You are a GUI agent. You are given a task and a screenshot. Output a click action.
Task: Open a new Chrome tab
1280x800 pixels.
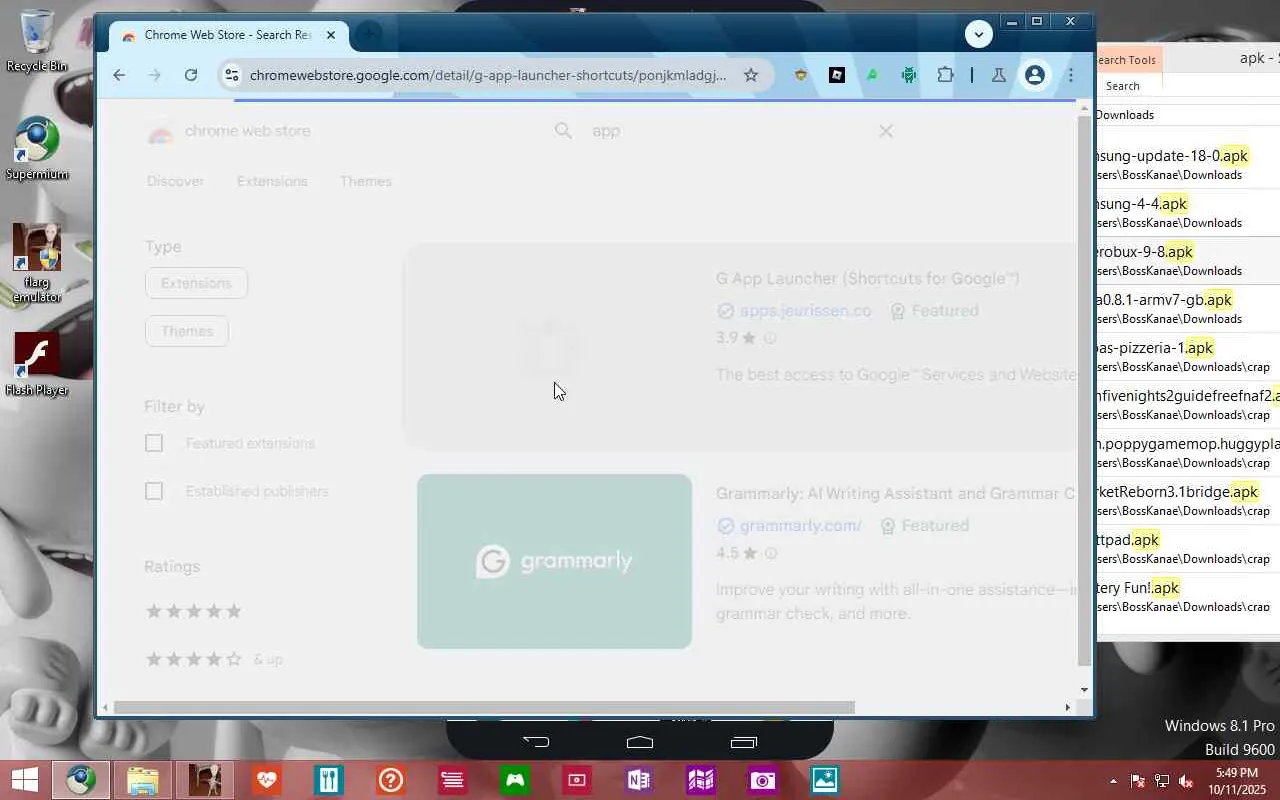coord(368,35)
